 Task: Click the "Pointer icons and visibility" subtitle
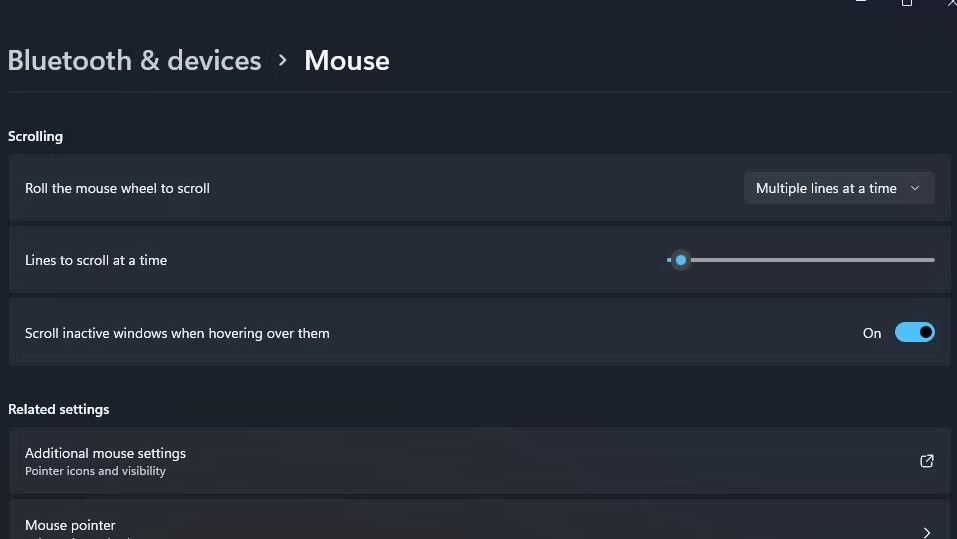coord(95,471)
